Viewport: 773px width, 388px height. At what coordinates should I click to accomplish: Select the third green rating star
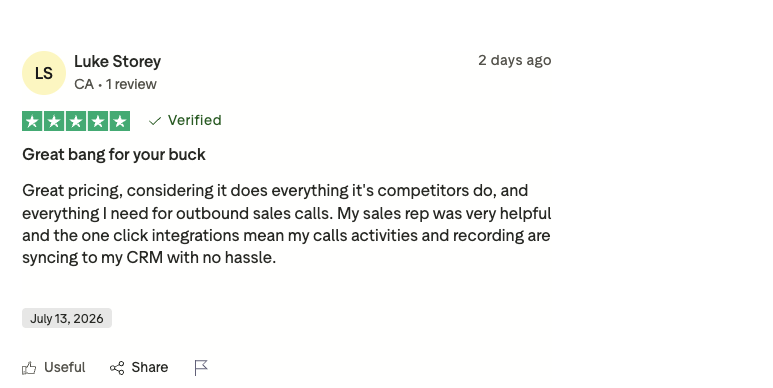click(76, 121)
